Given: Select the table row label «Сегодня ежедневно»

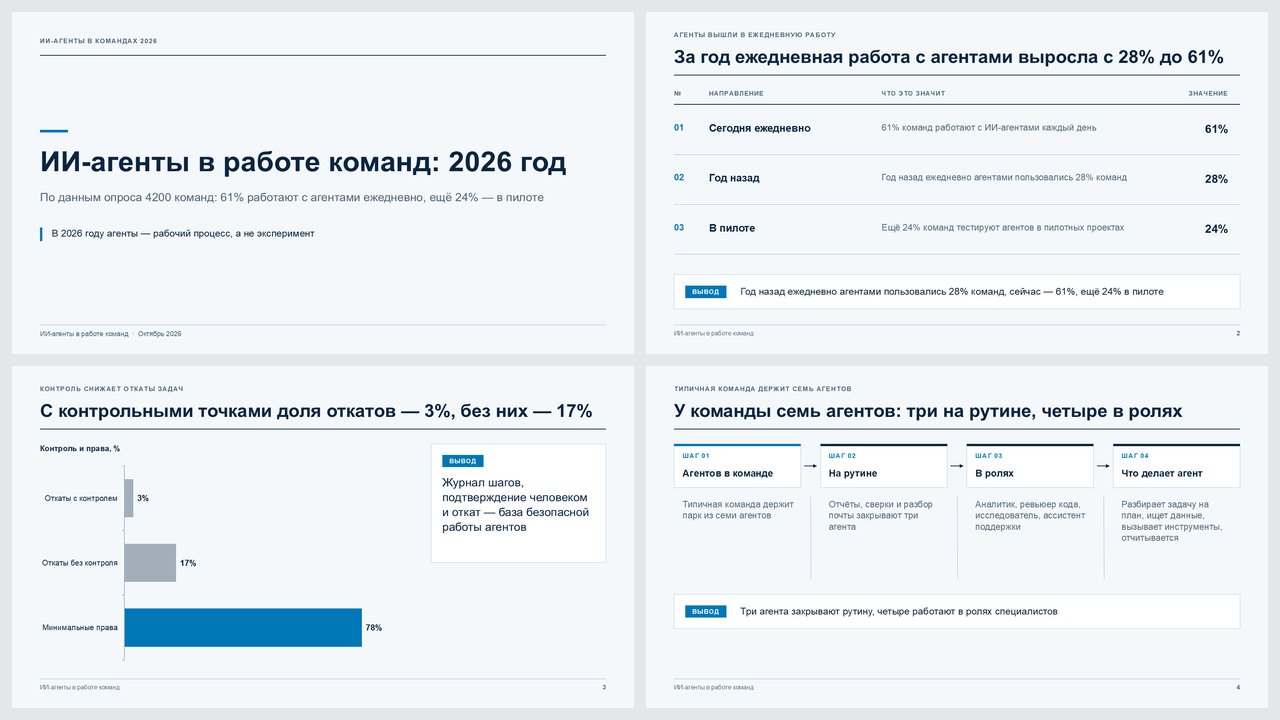Looking at the screenshot, I should point(760,129).
